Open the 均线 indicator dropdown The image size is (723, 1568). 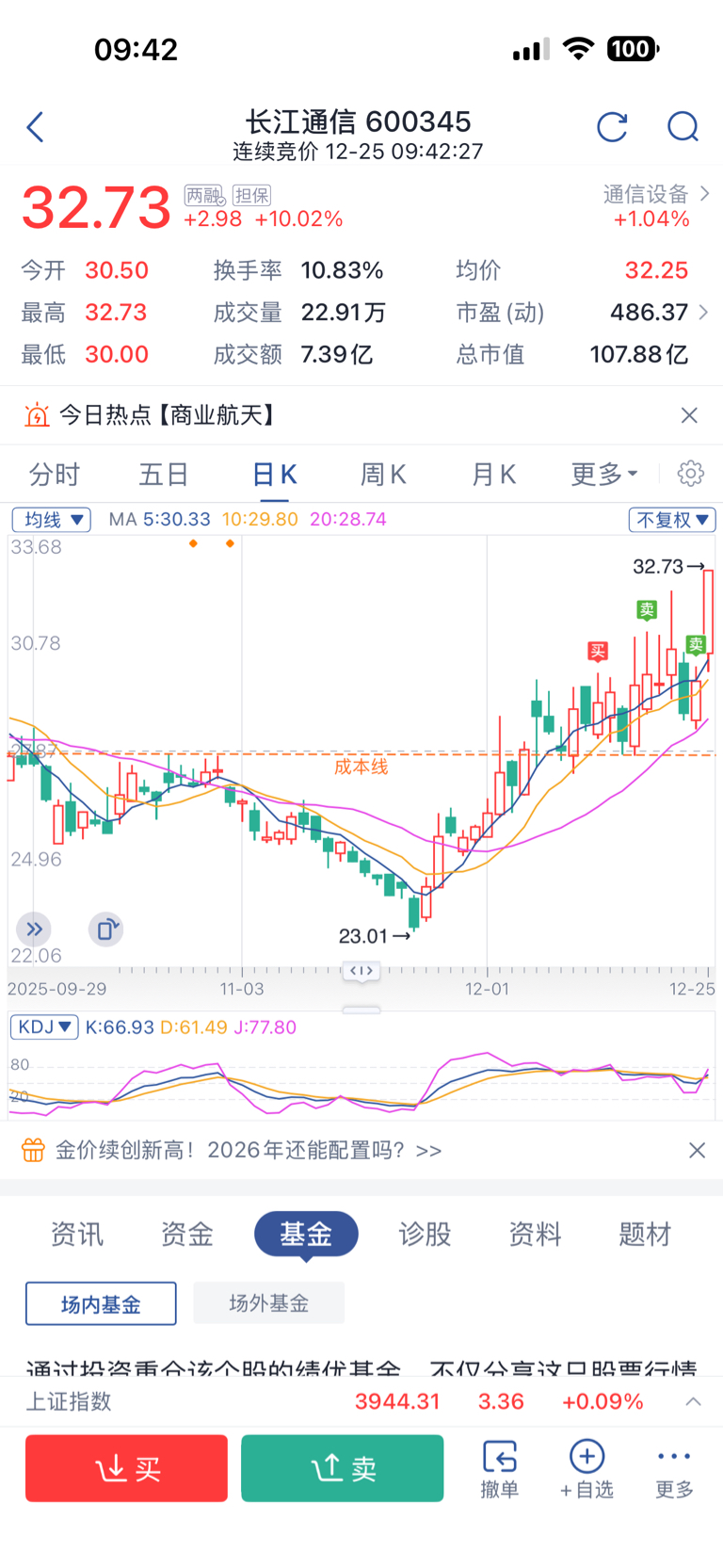coord(51,519)
